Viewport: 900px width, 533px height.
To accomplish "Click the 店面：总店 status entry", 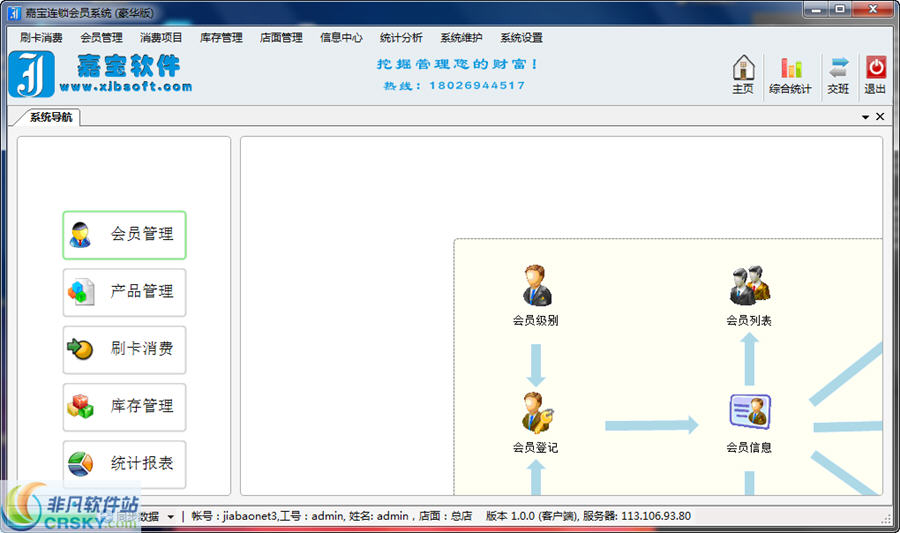I will [x=445, y=516].
